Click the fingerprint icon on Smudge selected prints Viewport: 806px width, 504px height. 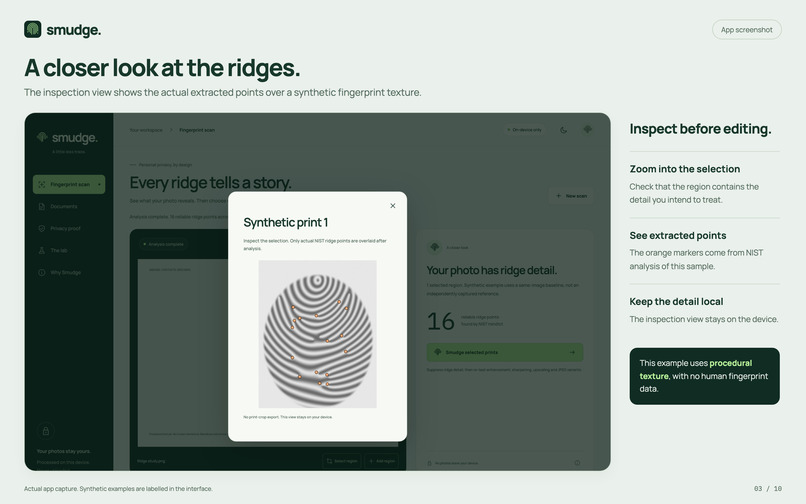click(437, 352)
